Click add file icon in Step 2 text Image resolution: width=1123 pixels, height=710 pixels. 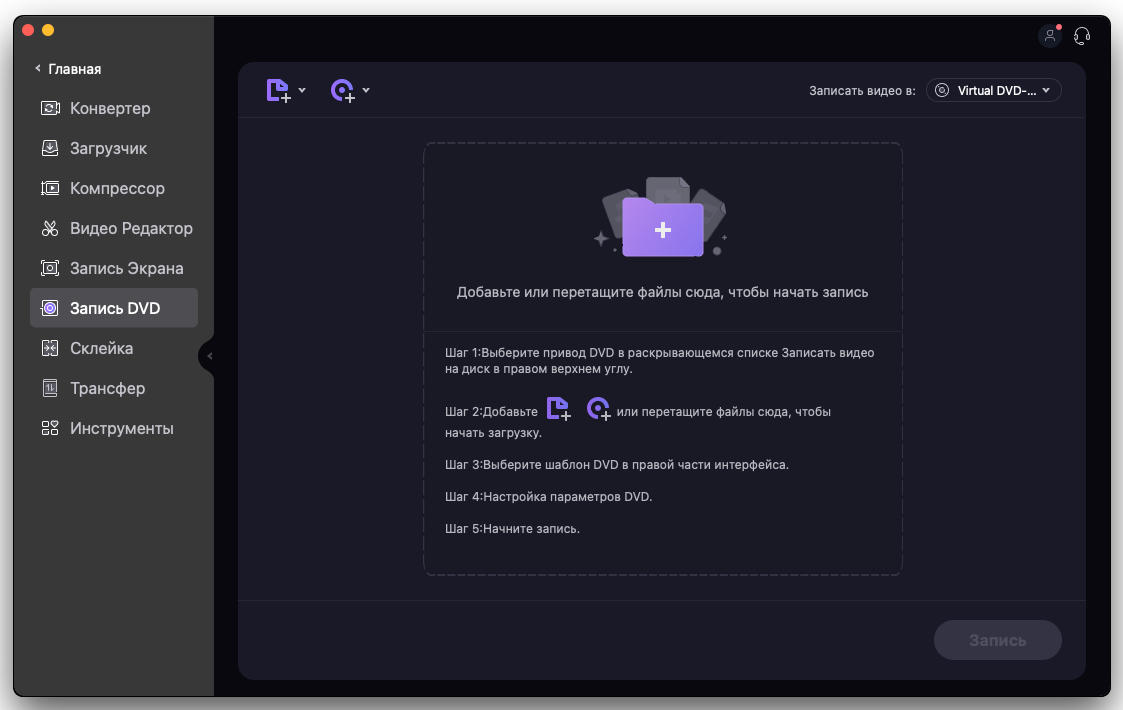click(x=558, y=409)
